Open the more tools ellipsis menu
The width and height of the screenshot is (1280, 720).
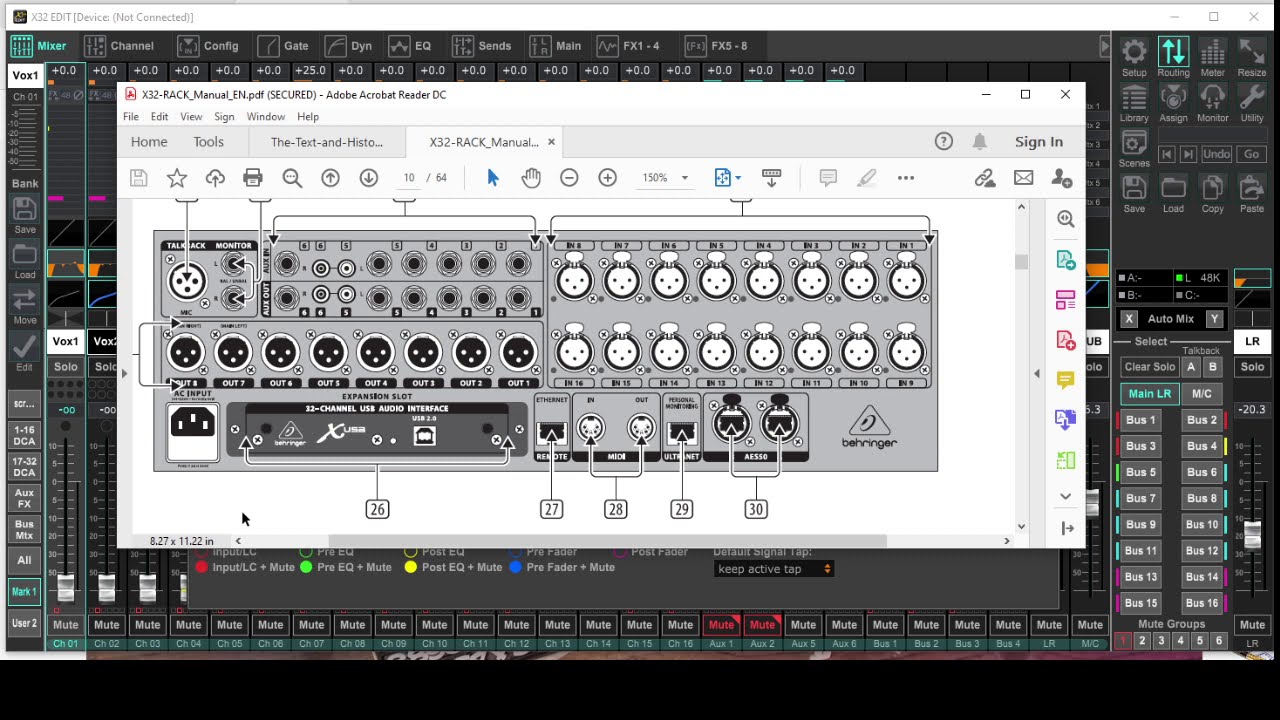click(906, 178)
